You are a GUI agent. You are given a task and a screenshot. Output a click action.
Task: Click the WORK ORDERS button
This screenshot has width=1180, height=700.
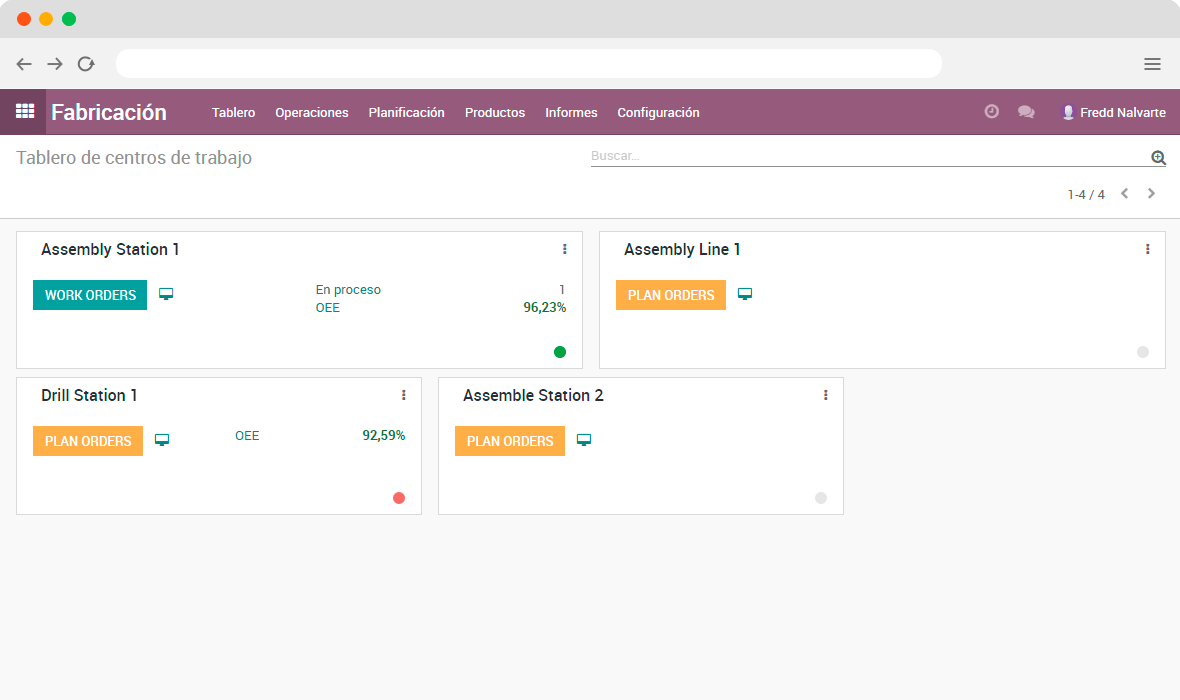click(90, 295)
